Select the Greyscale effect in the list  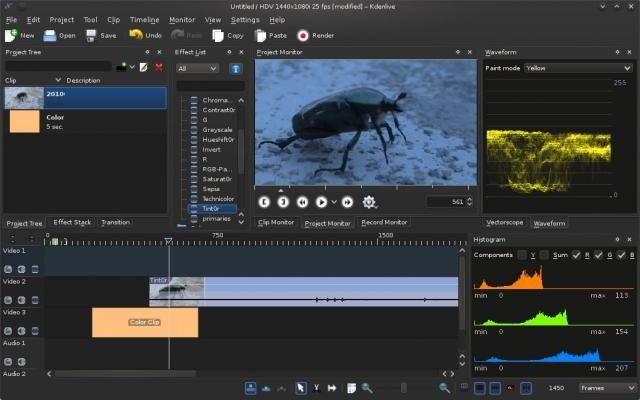[x=217, y=130]
